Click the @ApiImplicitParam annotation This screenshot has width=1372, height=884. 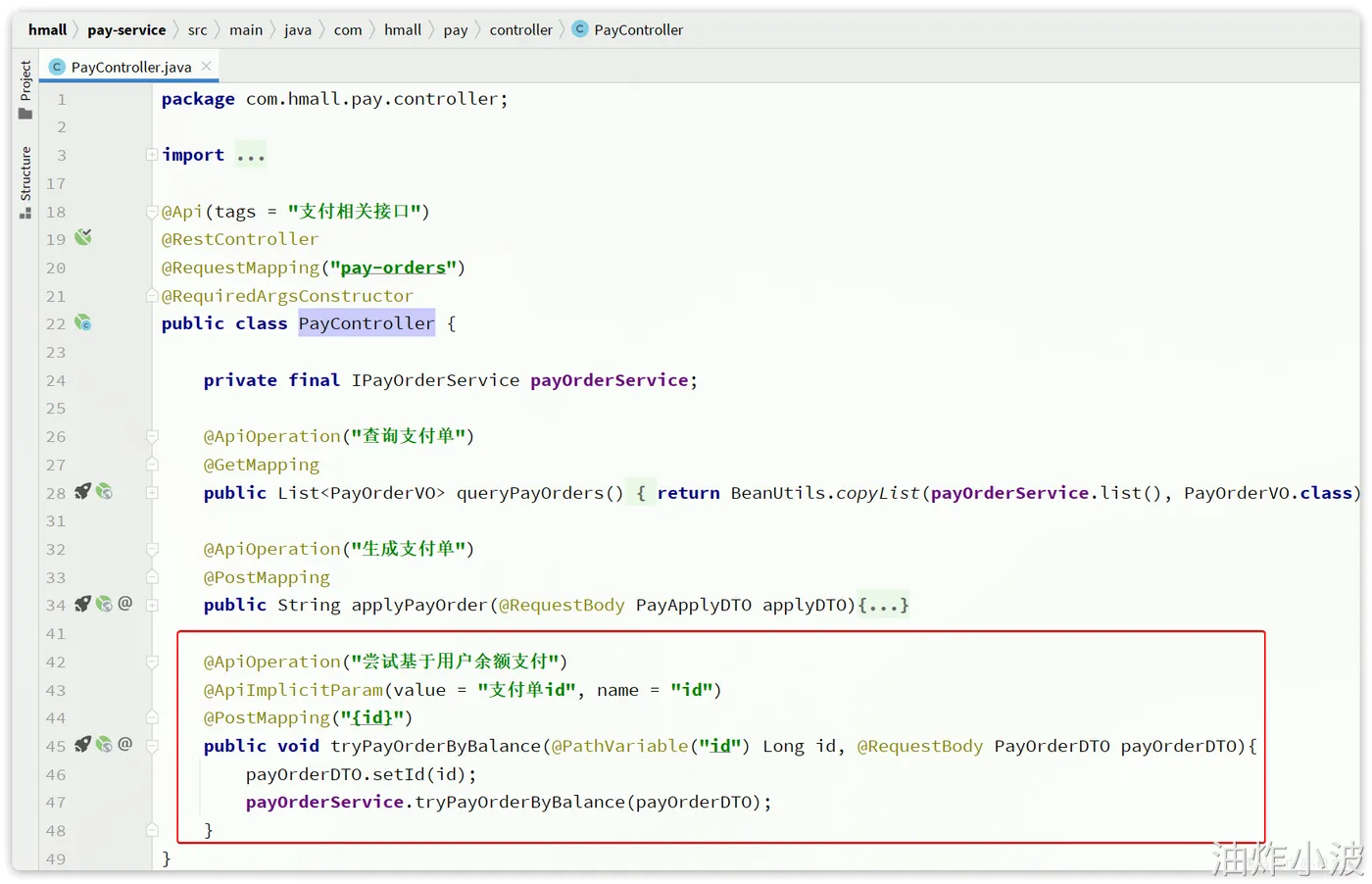294,690
